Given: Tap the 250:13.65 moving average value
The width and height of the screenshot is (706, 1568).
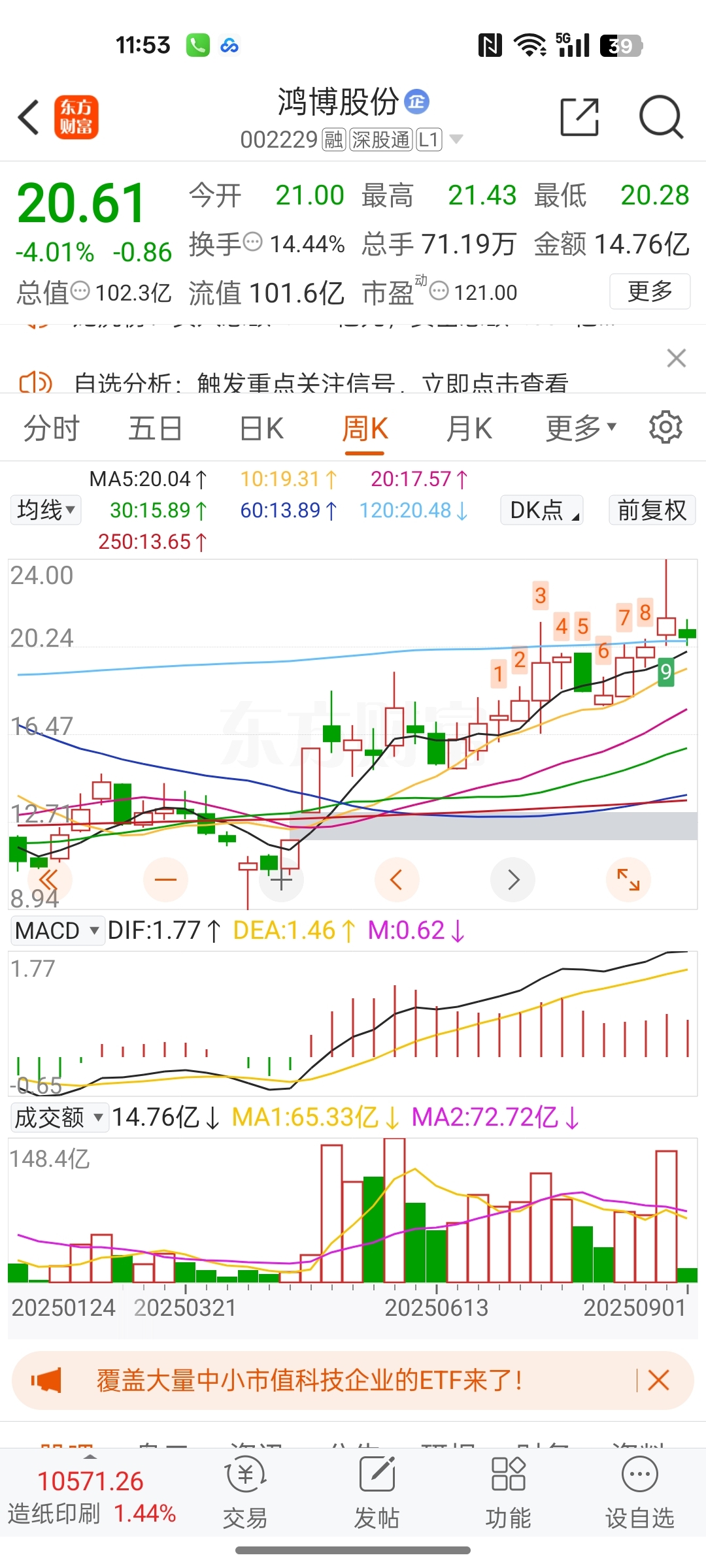Looking at the screenshot, I should coord(153,542).
